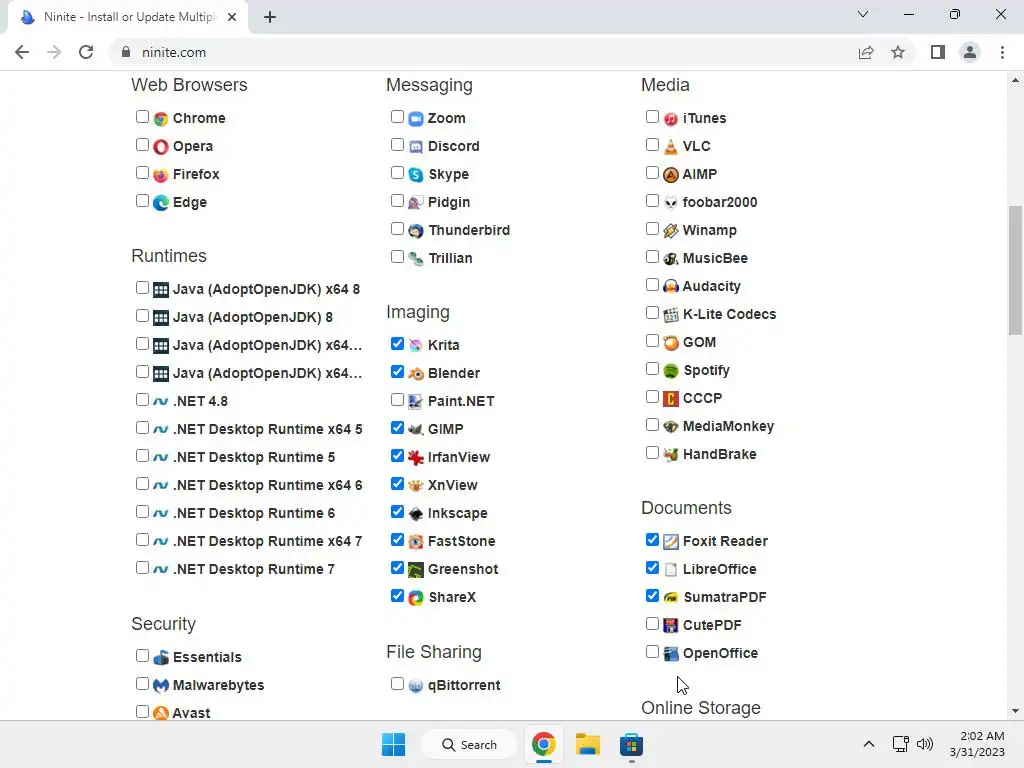Click the Spotify icon

point(671,371)
